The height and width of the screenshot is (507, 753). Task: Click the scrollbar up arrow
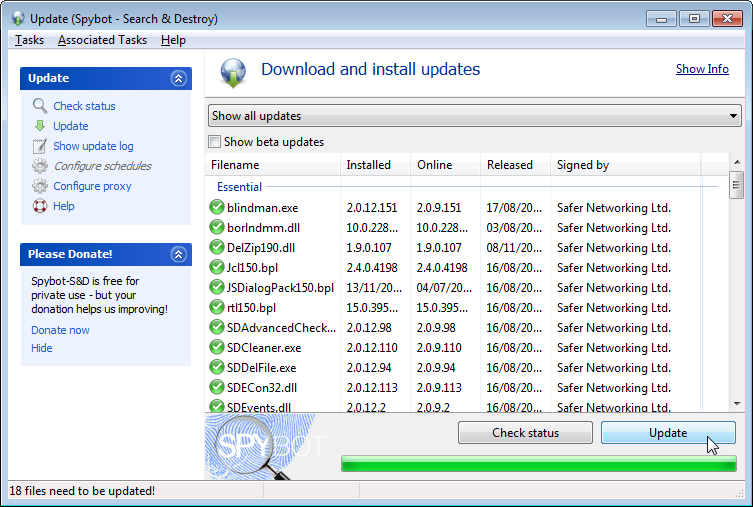737,162
